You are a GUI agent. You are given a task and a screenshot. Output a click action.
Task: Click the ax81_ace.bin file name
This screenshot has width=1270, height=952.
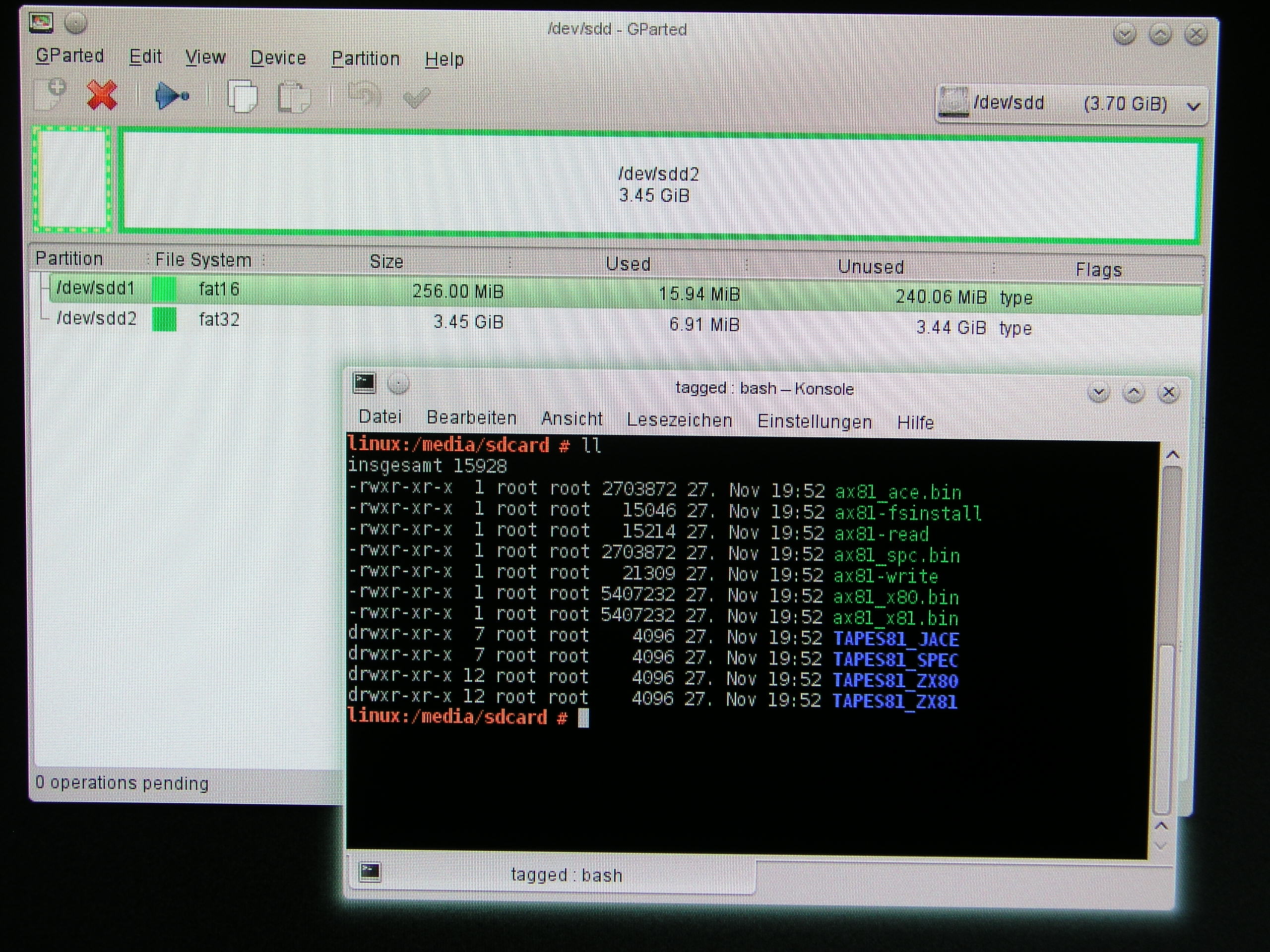coord(898,492)
